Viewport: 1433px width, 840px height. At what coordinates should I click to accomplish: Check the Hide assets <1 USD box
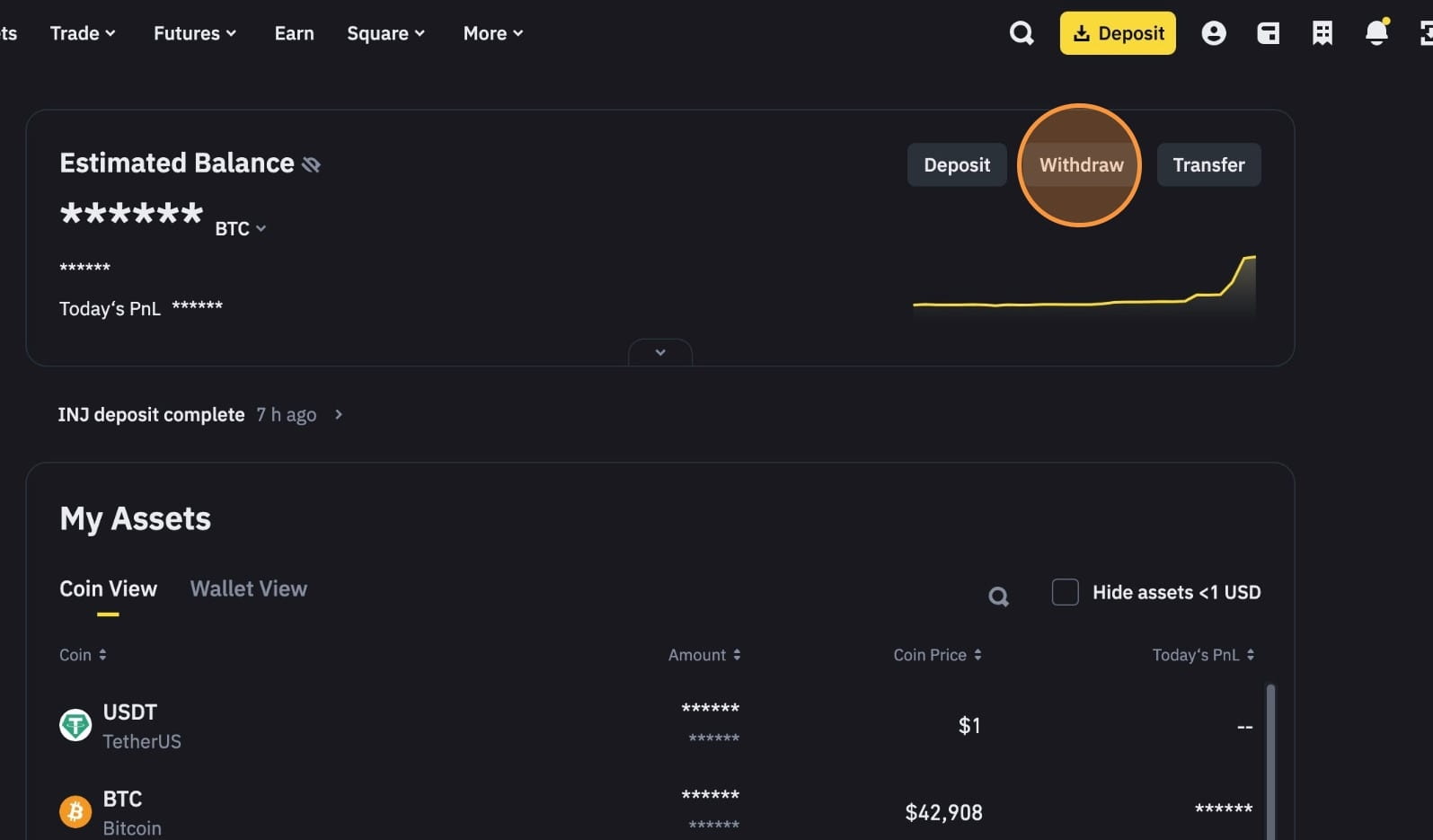click(x=1065, y=592)
